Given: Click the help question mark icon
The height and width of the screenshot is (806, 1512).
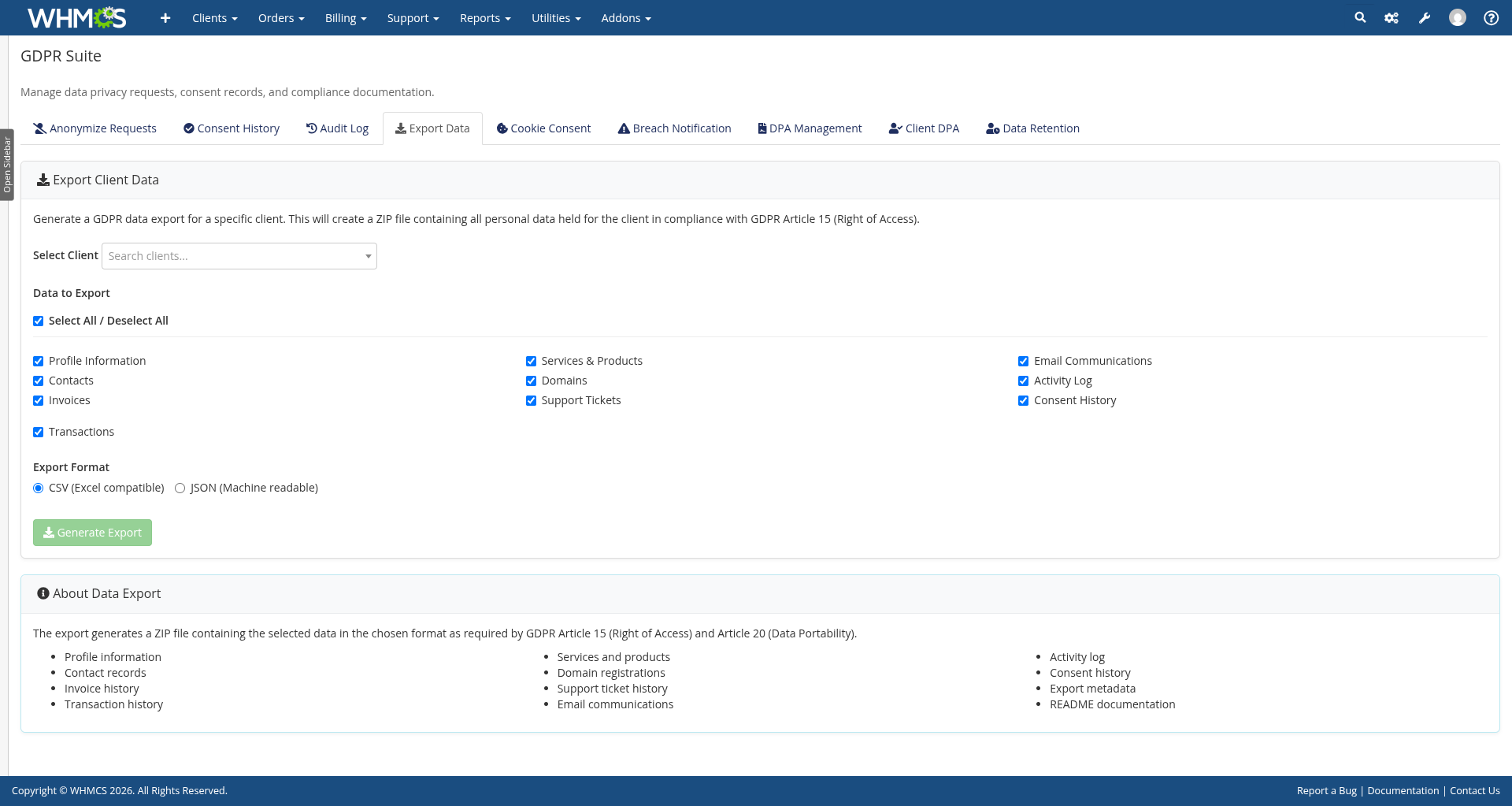Looking at the screenshot, I should tap(1491, 17).
